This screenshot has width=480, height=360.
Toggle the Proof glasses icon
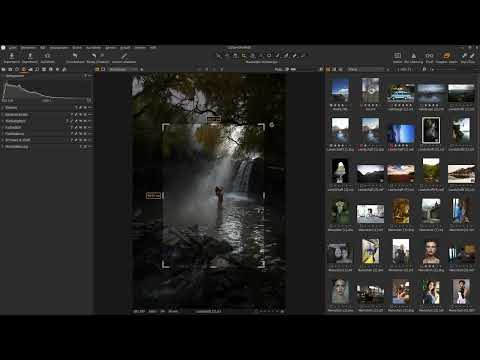(x=429, y=56)
